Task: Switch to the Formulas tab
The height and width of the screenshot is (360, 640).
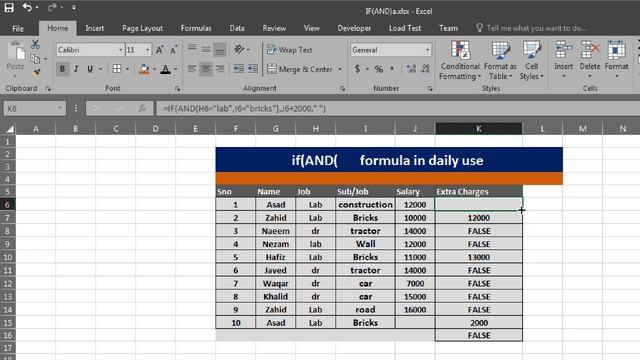Action: 196,28
